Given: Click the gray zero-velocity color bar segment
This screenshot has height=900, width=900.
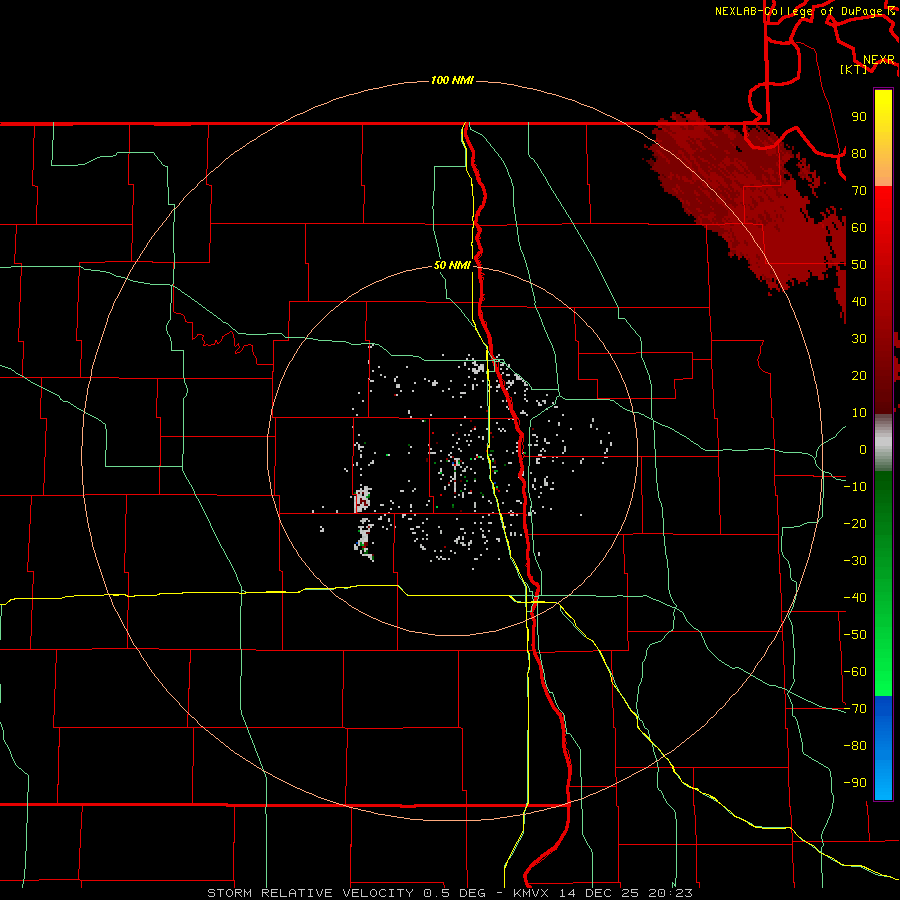Looking at the screenshot, I should click(x=883, y=443).
